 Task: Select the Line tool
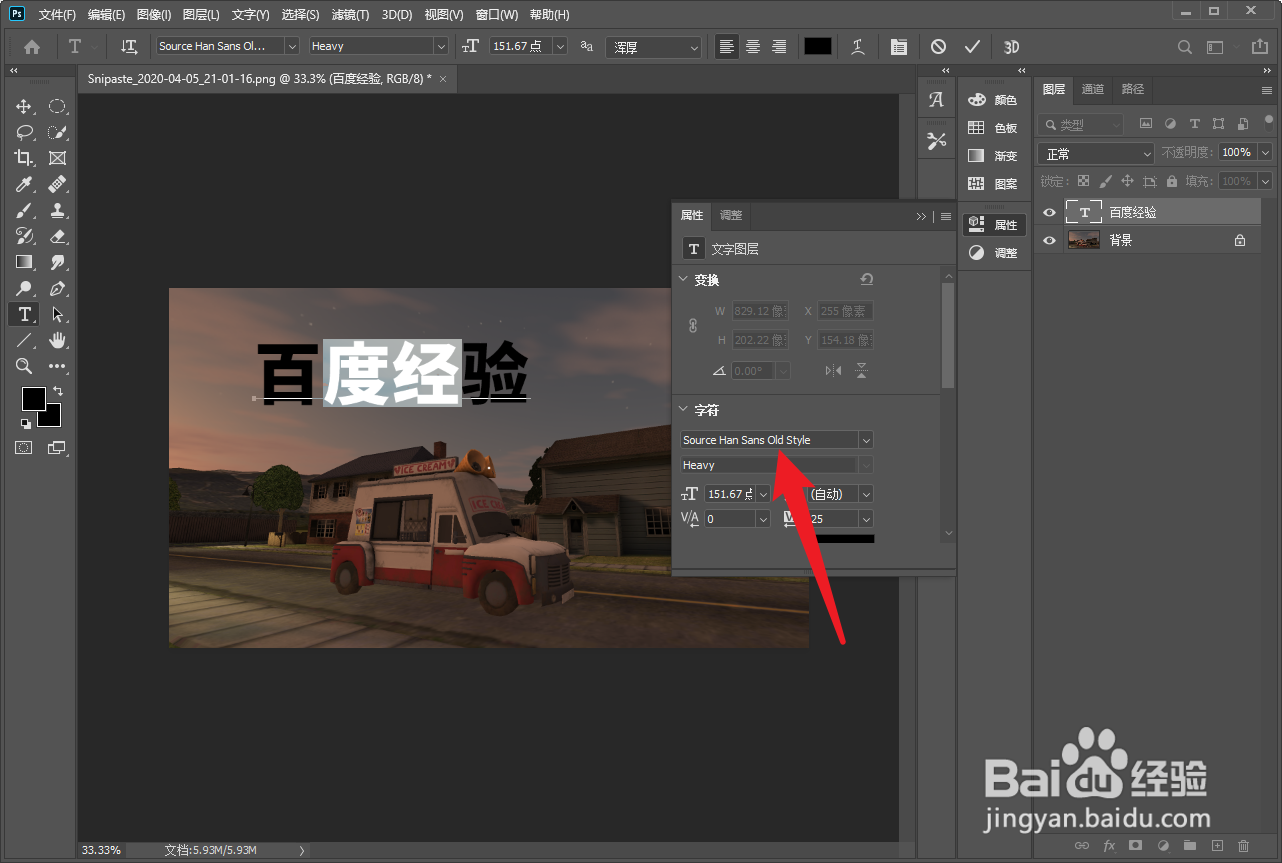(24, 340)
